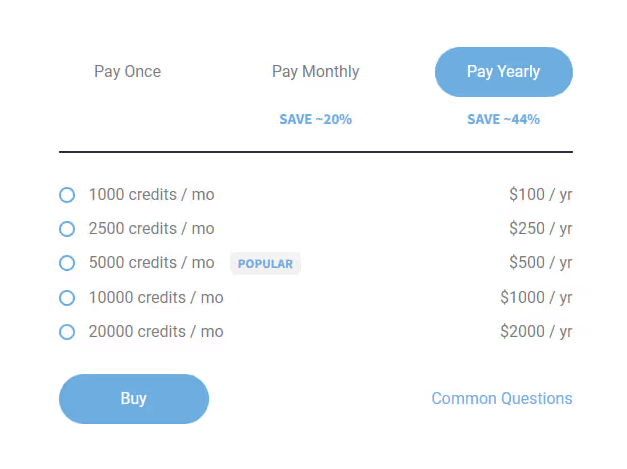Switch to the Pay Monthly tab
This screenshot has height=469, width=627.
tap(315, 72)
